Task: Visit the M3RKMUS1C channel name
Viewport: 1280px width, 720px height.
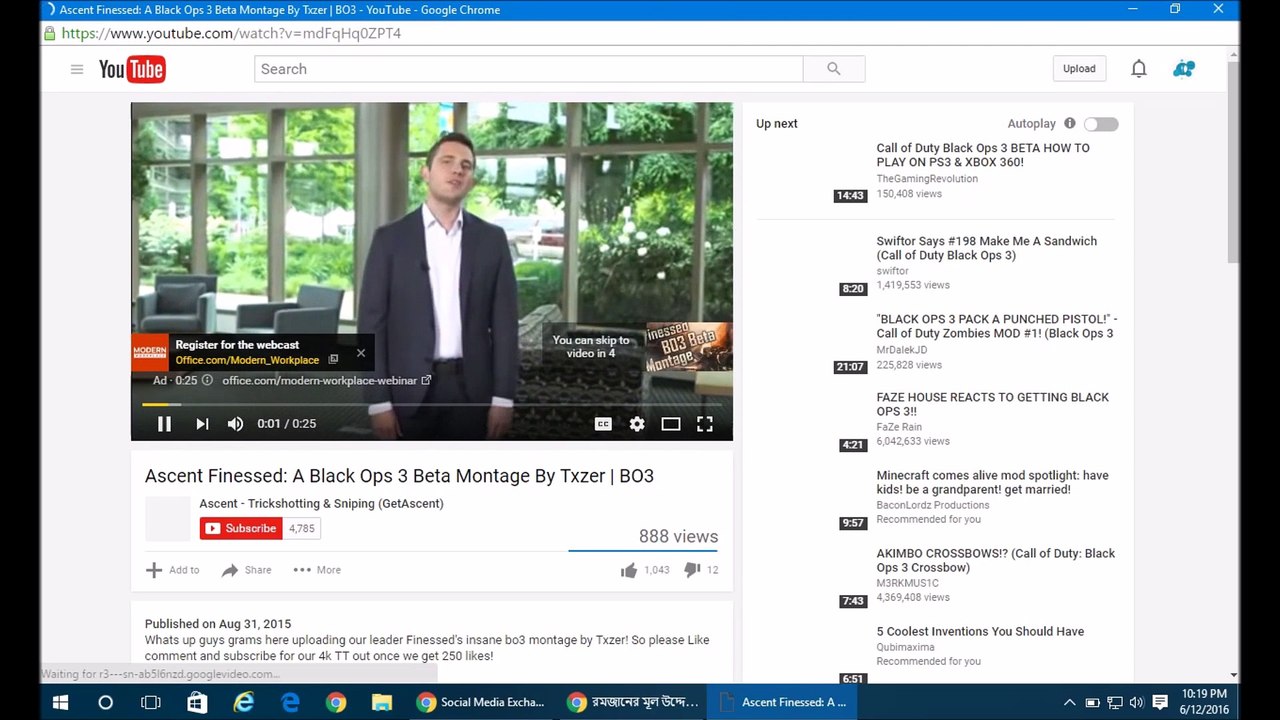Action: click(x=908, y=583)
